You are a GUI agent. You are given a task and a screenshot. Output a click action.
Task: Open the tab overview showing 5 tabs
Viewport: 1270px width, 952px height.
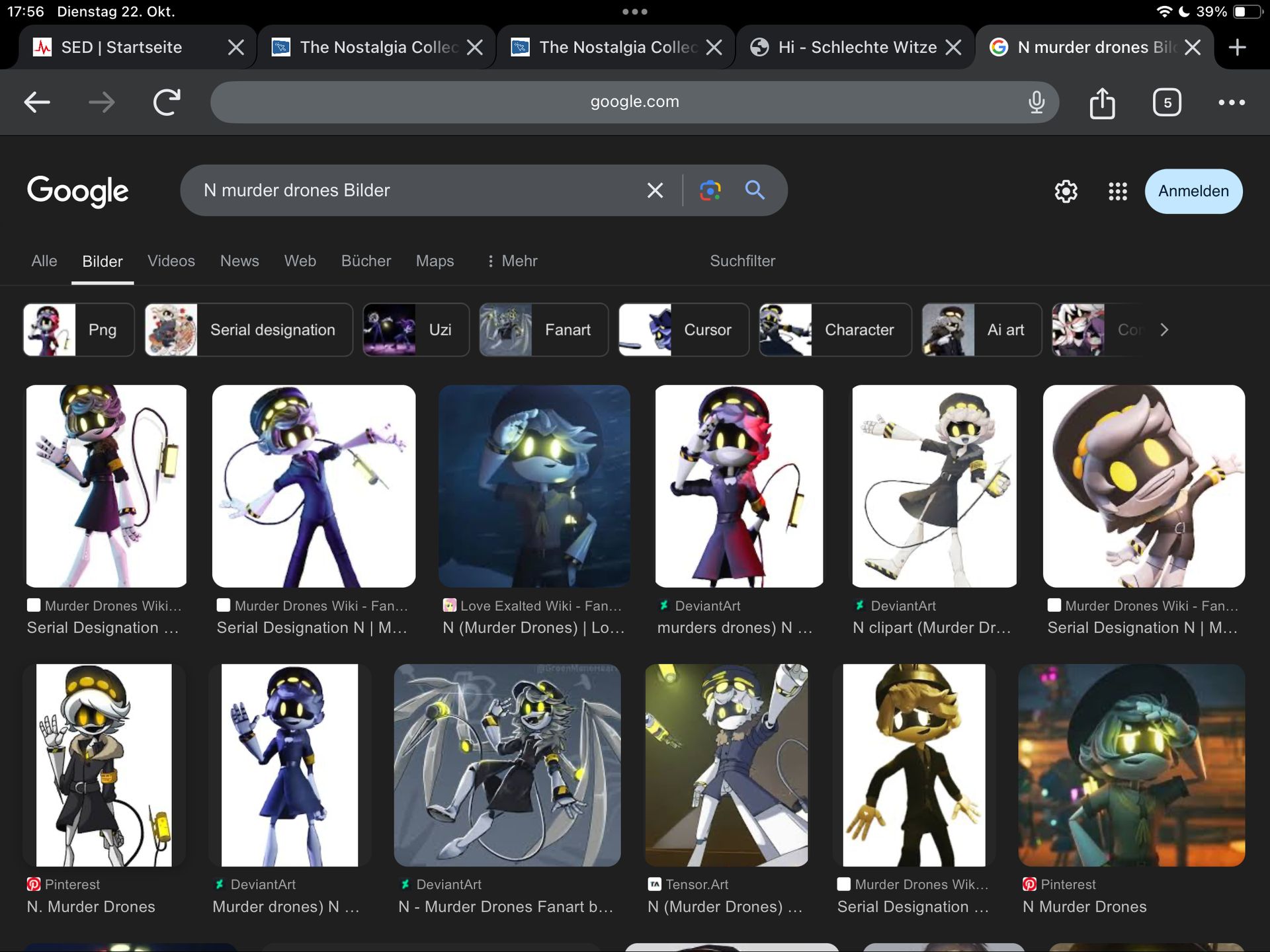point(1167,102)
